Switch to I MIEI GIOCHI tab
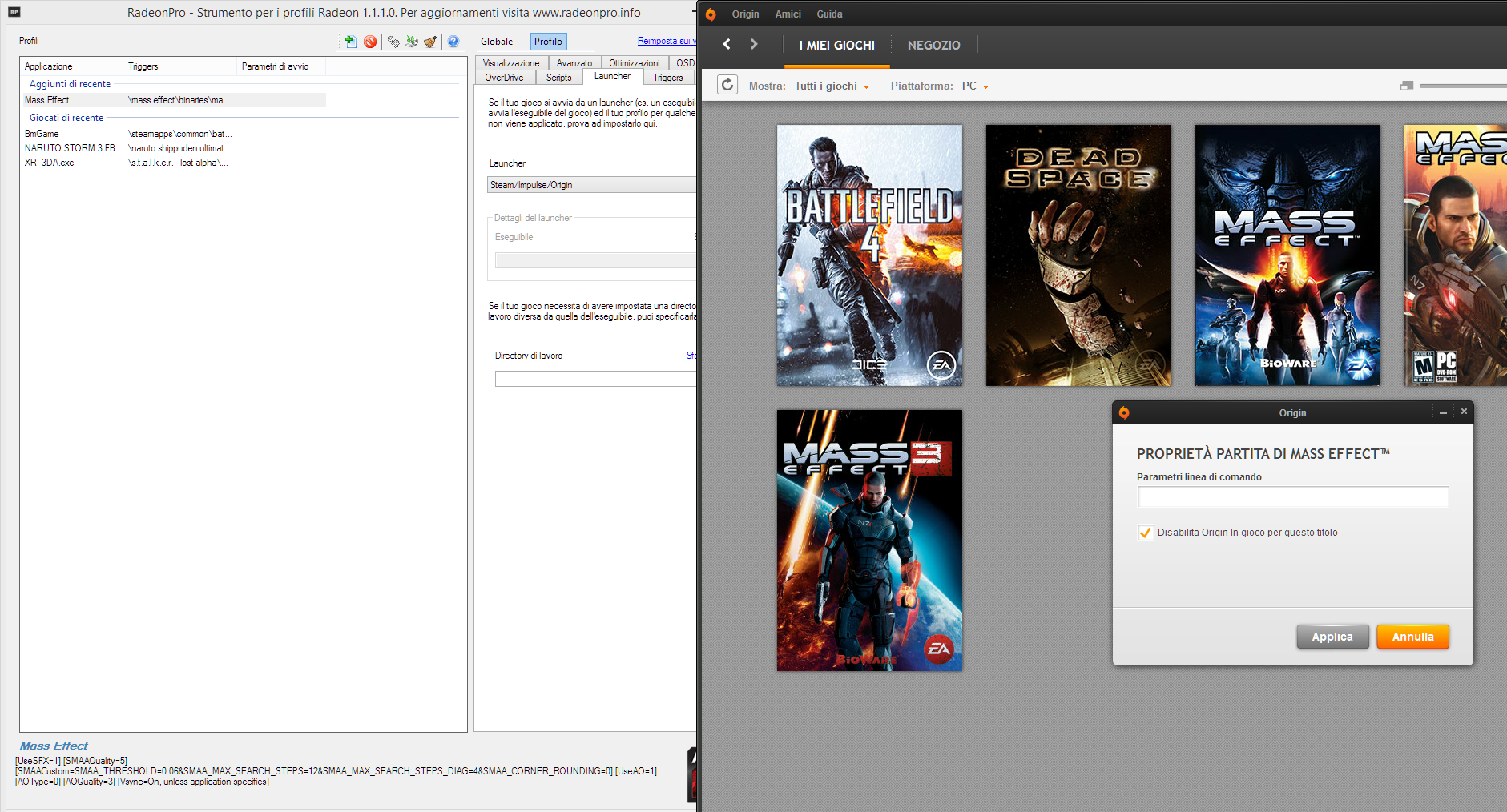Image resolution: width=1507 pixels, height=812 pixels. pos(836,46)
